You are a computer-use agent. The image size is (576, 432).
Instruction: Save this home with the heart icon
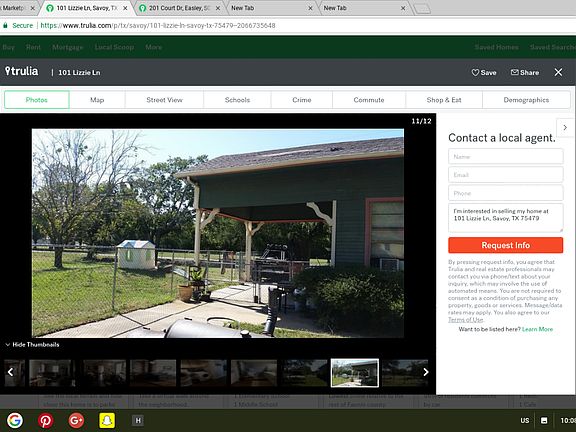point(483,72)
